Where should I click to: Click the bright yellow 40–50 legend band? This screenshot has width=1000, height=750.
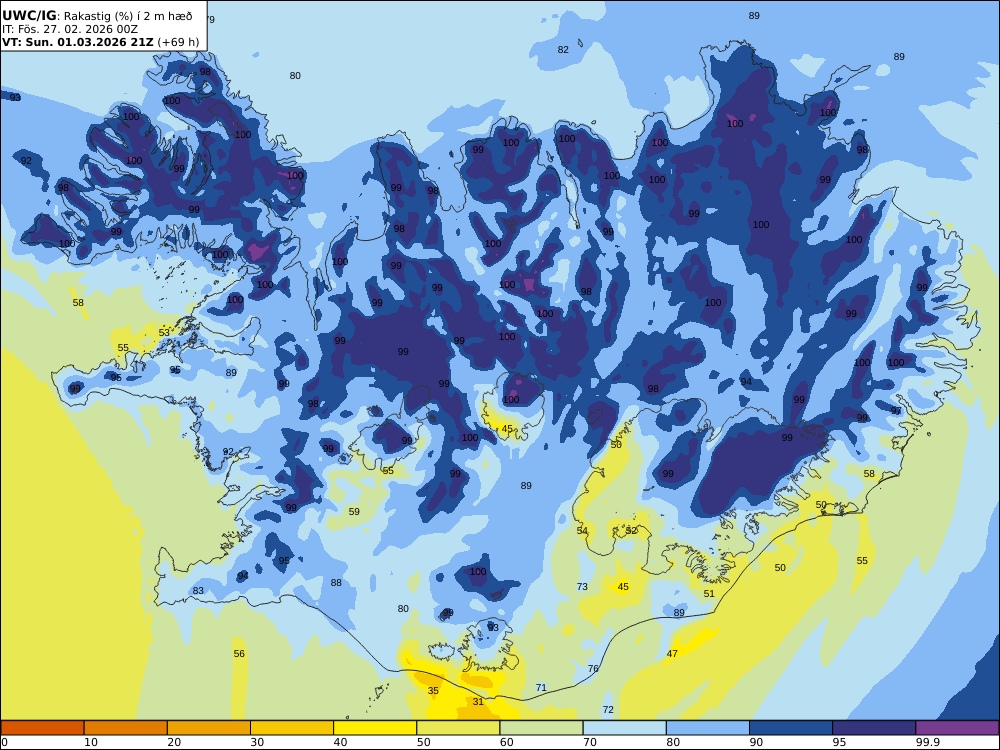coord(375,728)
